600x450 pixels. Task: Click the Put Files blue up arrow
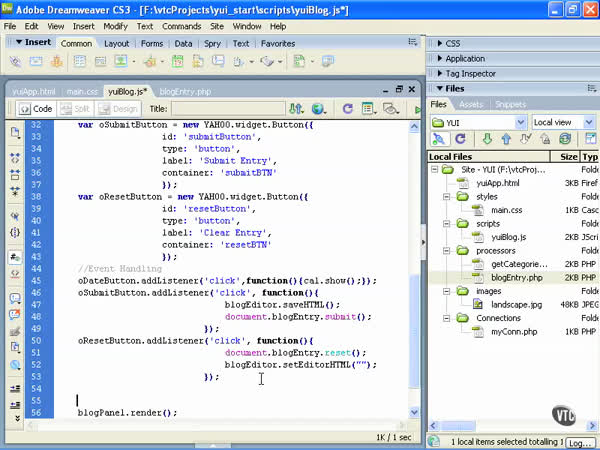click(508, 139)
